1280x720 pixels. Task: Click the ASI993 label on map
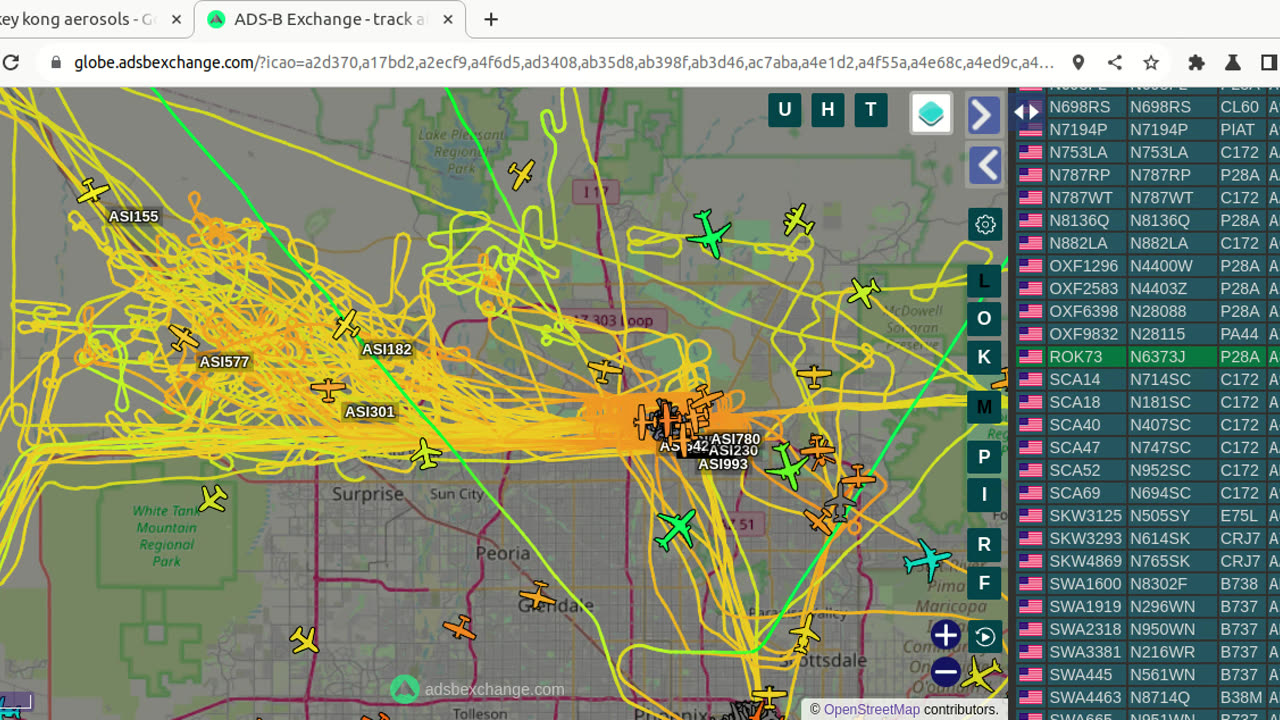[723, 464]
